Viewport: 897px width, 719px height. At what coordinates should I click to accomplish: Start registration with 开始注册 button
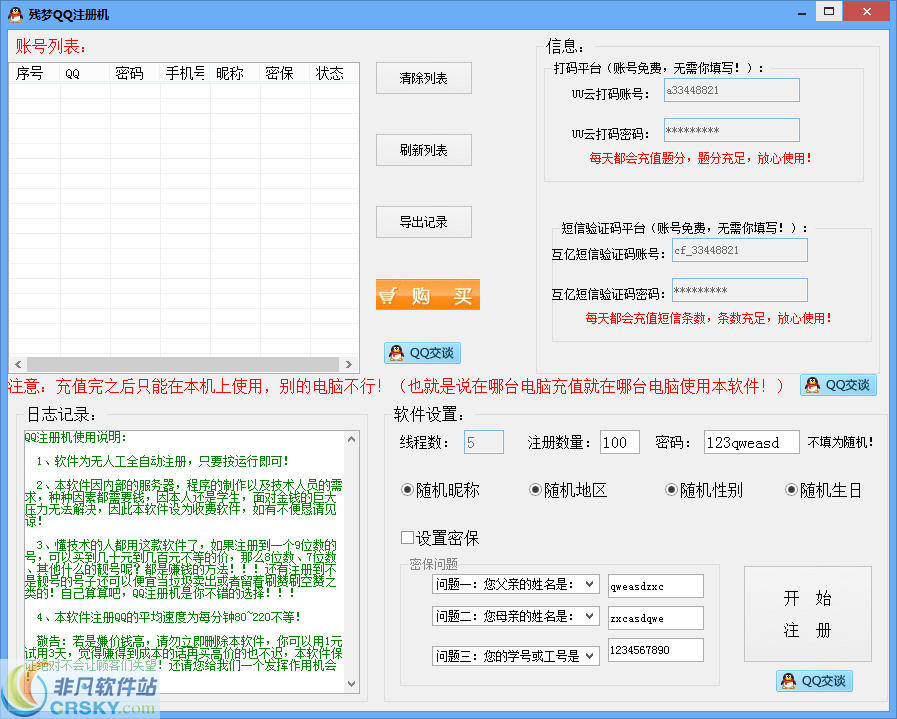click(807, 614)
